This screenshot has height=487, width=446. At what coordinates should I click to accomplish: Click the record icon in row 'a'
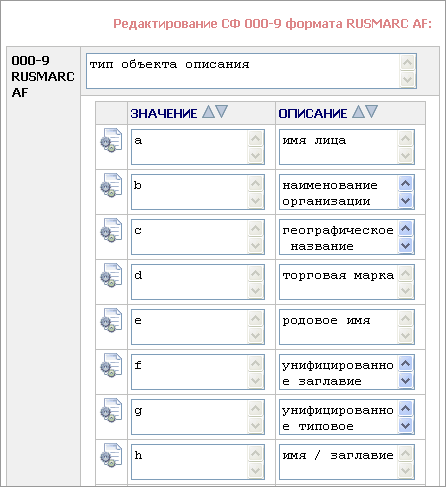[111, 140]
